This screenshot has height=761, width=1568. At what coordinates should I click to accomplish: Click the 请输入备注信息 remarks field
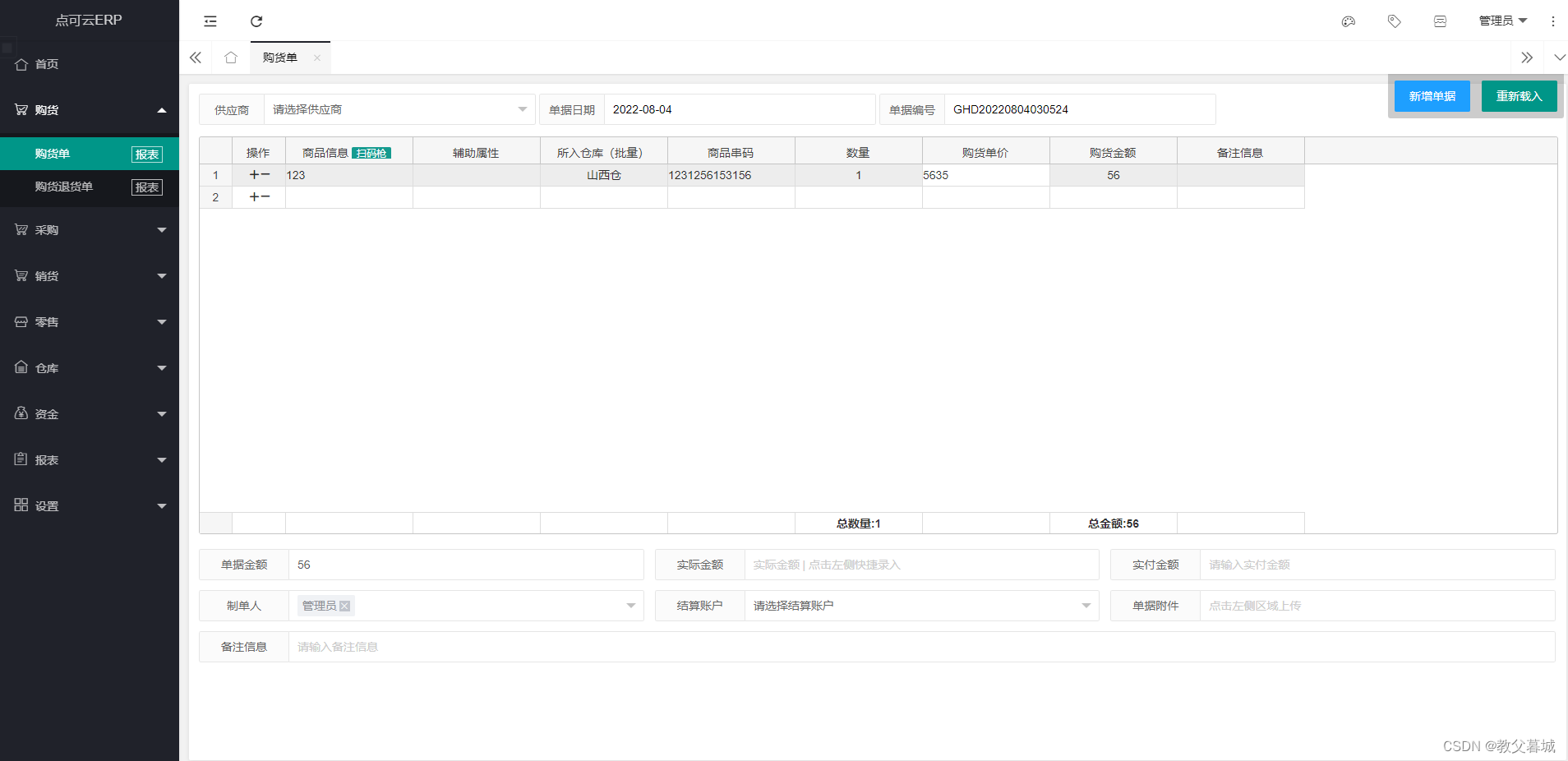[921, 647]
